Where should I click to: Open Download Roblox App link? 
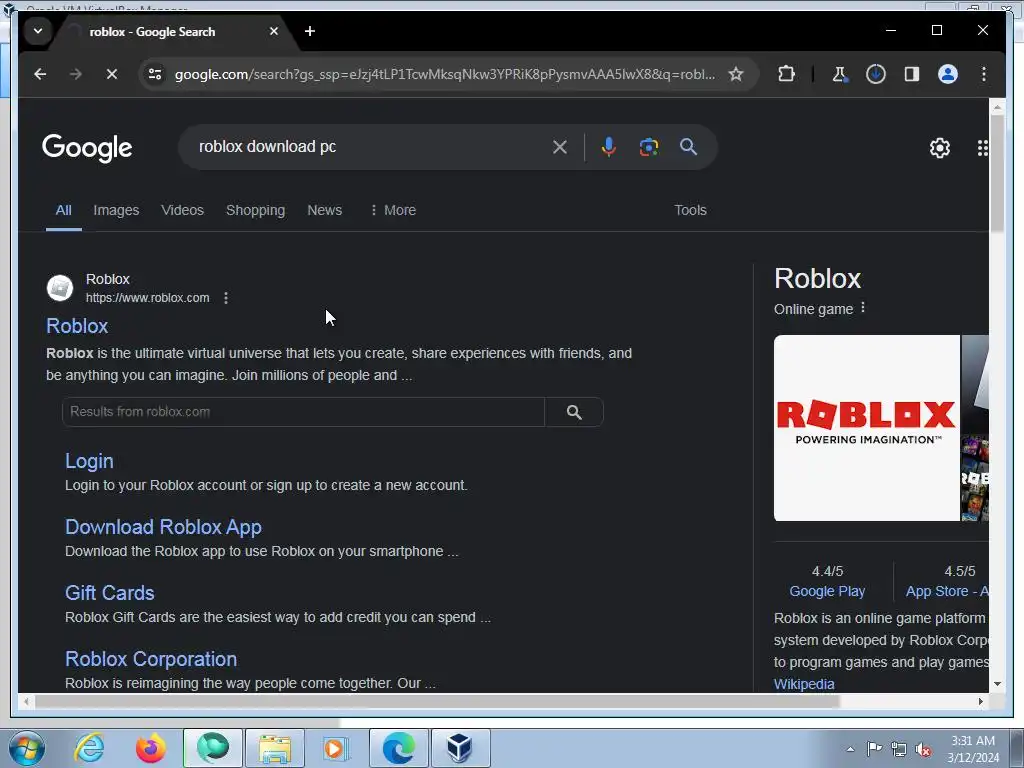tap(163, 527)
